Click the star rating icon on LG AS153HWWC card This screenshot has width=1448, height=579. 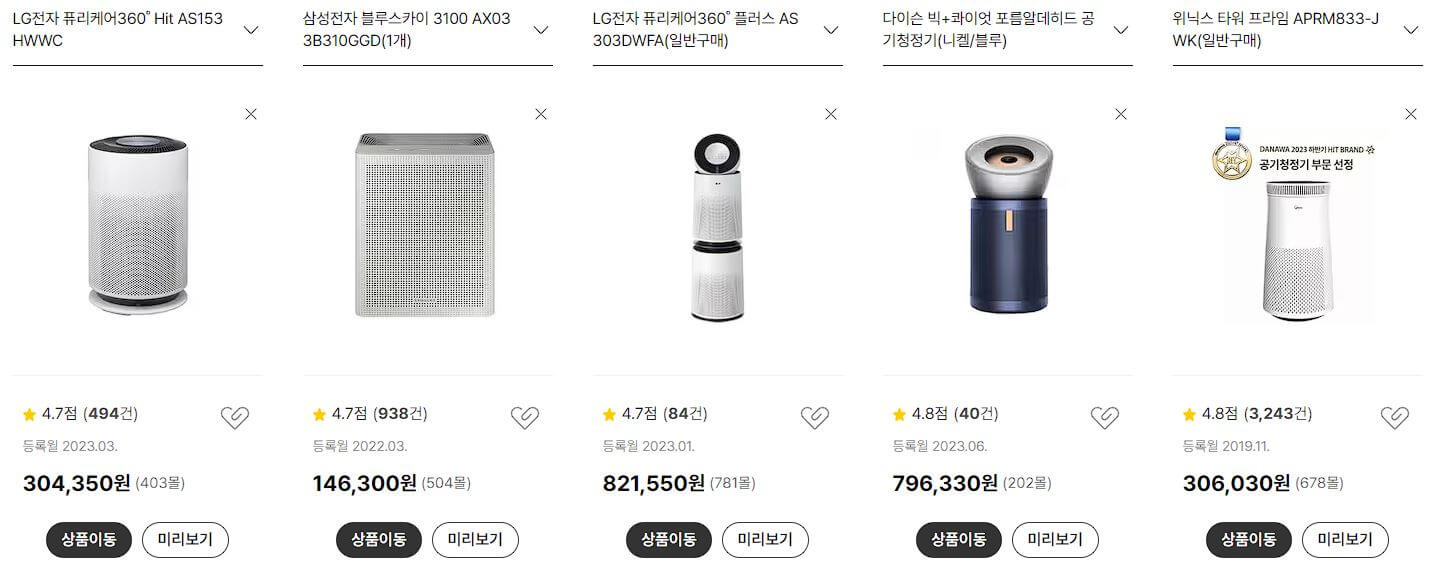(30, 413)
